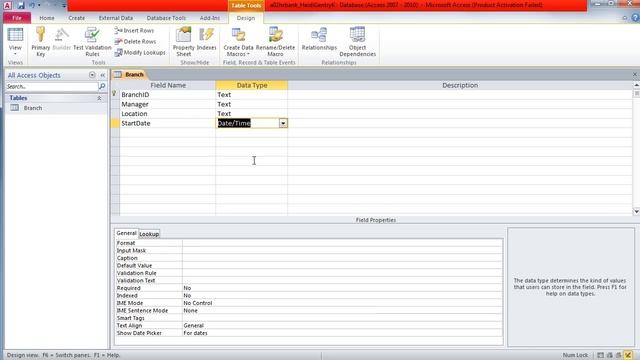Click the Manager field name cell

tap(168, 104)
